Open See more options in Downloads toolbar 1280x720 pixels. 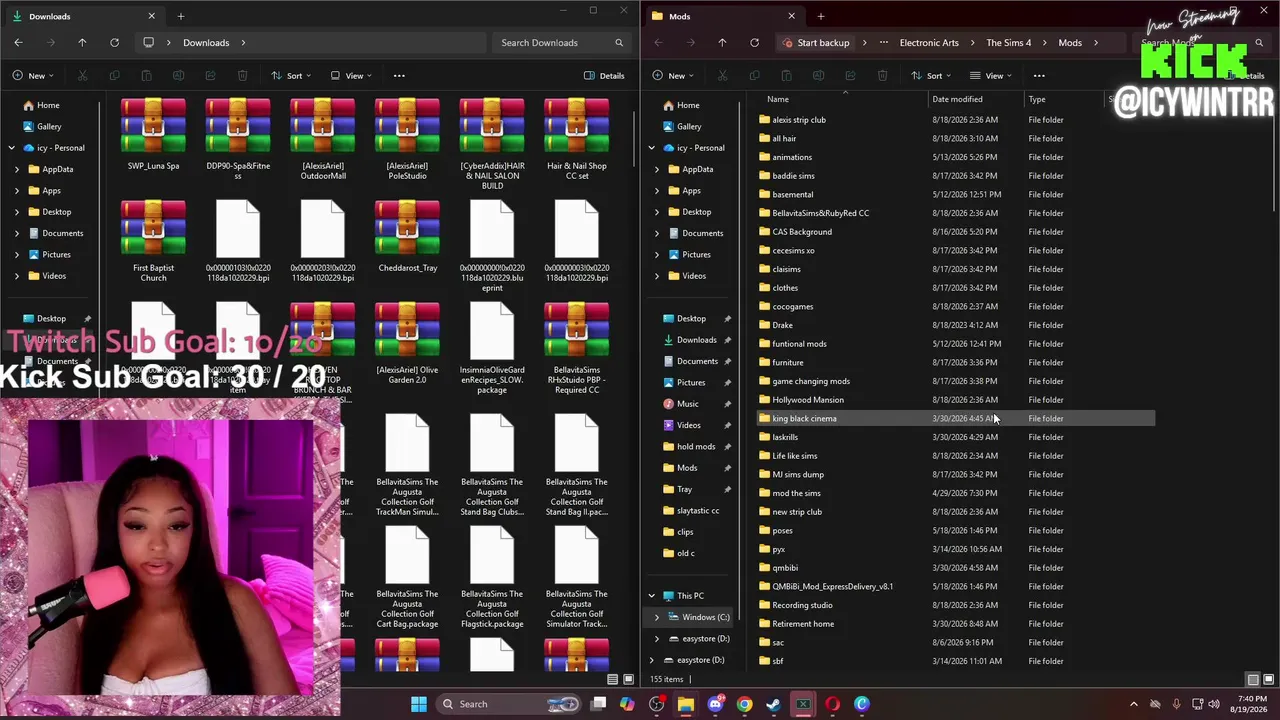click(399, 76)
